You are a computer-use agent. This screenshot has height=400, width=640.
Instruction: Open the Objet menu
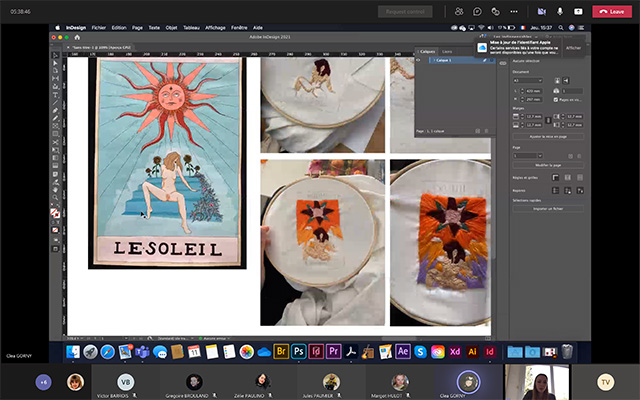tap(171, 28)
